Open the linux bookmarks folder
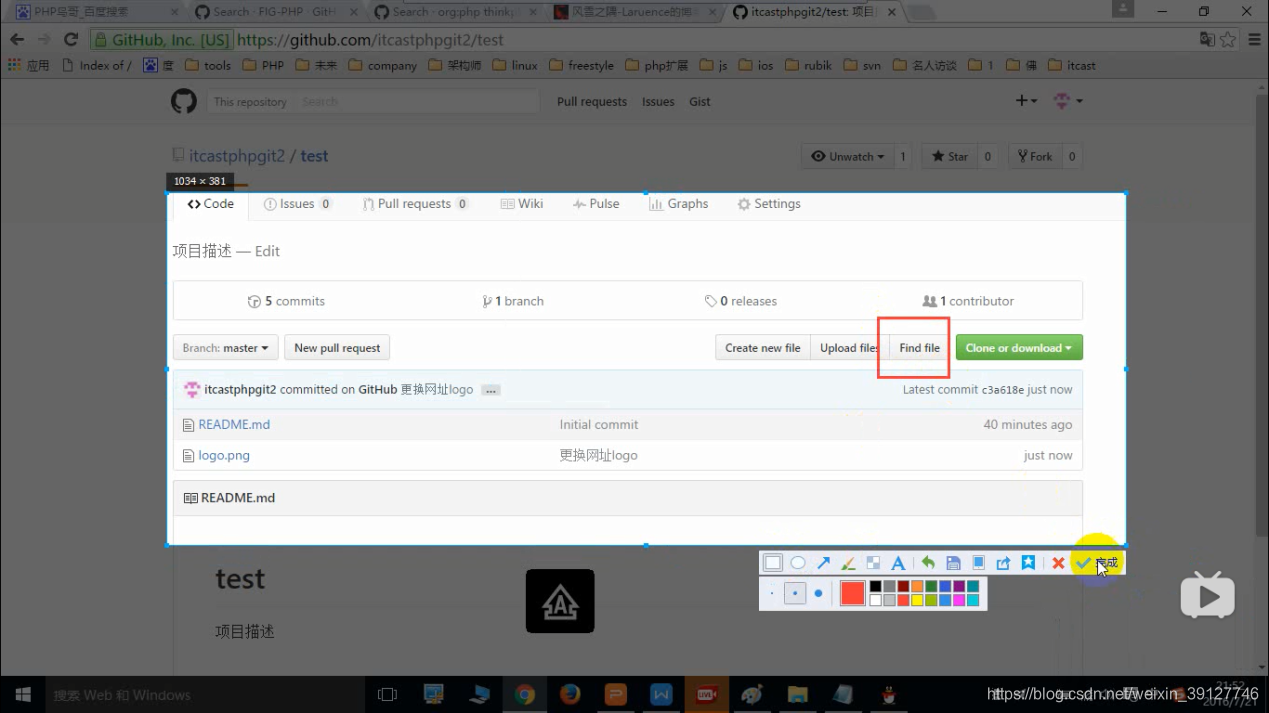The height and width of the screenshot is (713, 1269). (513, 65)
